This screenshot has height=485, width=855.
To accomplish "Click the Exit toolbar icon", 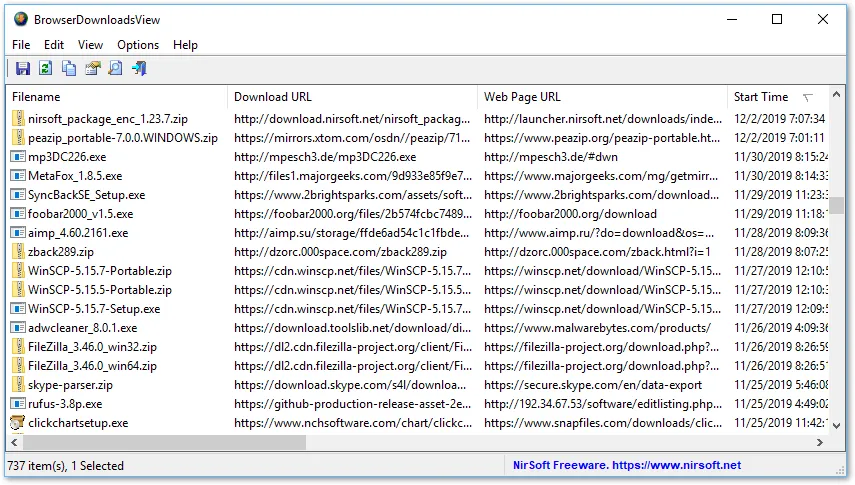I will [139, 68].
